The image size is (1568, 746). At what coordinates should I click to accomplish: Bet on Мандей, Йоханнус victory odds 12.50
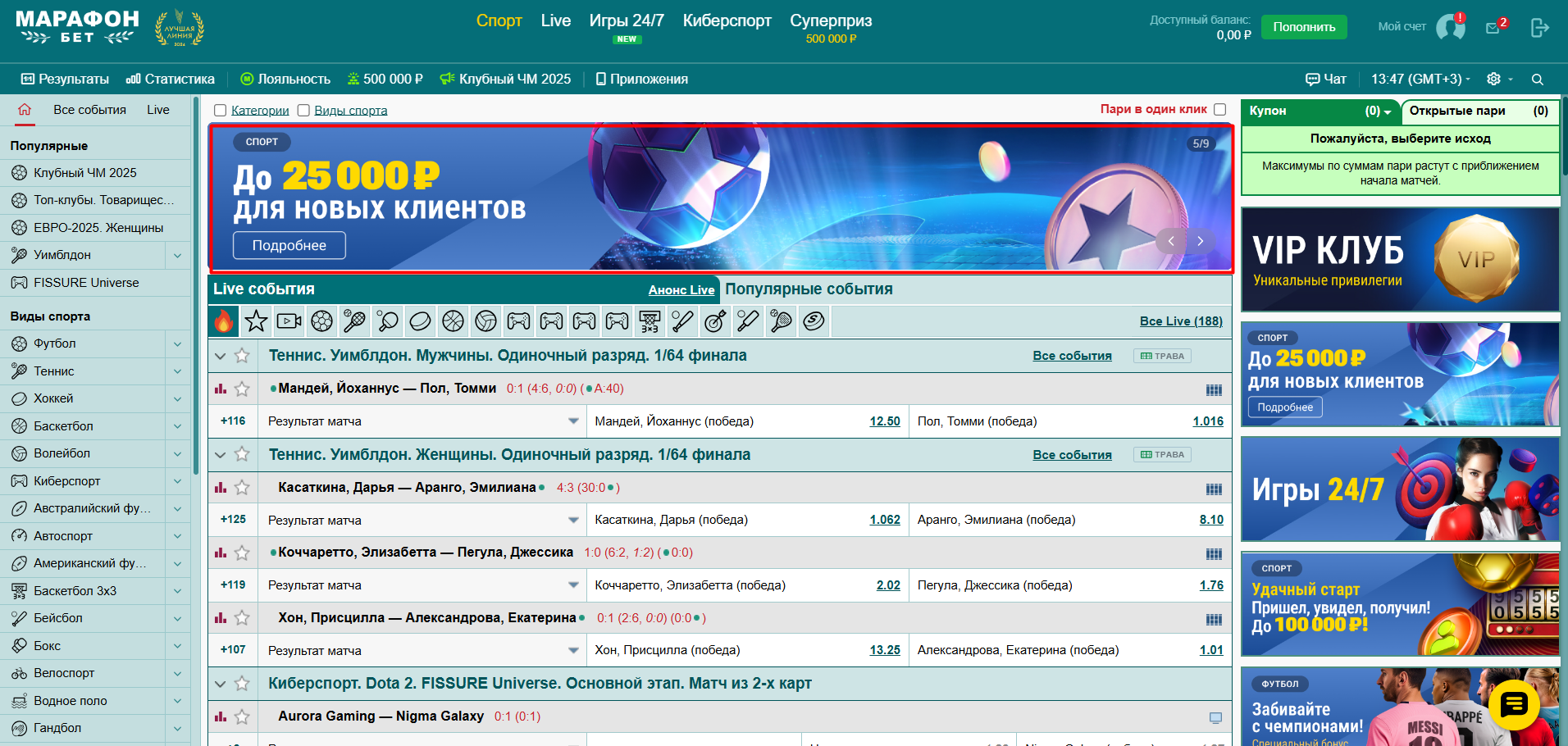point(885,421)
